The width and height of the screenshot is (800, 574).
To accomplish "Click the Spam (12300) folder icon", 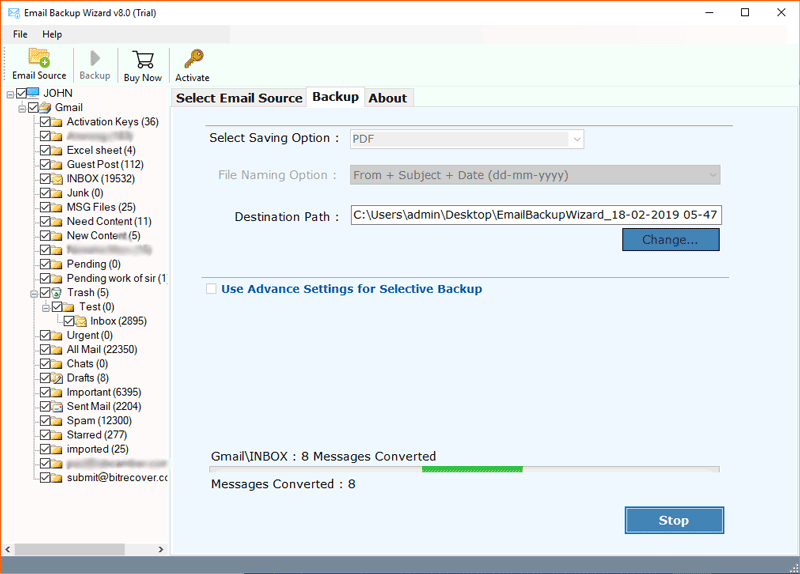I will pyautogui.click(x=57, y=421).
